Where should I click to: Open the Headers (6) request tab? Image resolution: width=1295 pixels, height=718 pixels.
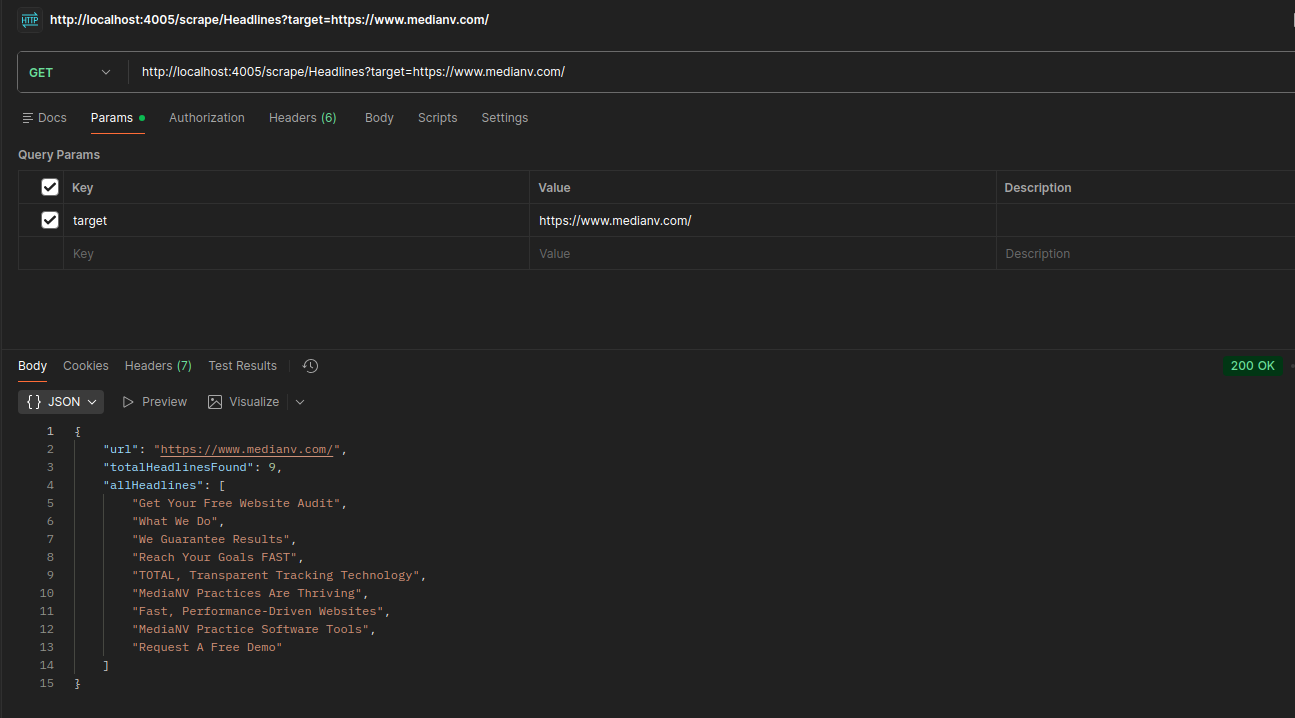[302, 118]
